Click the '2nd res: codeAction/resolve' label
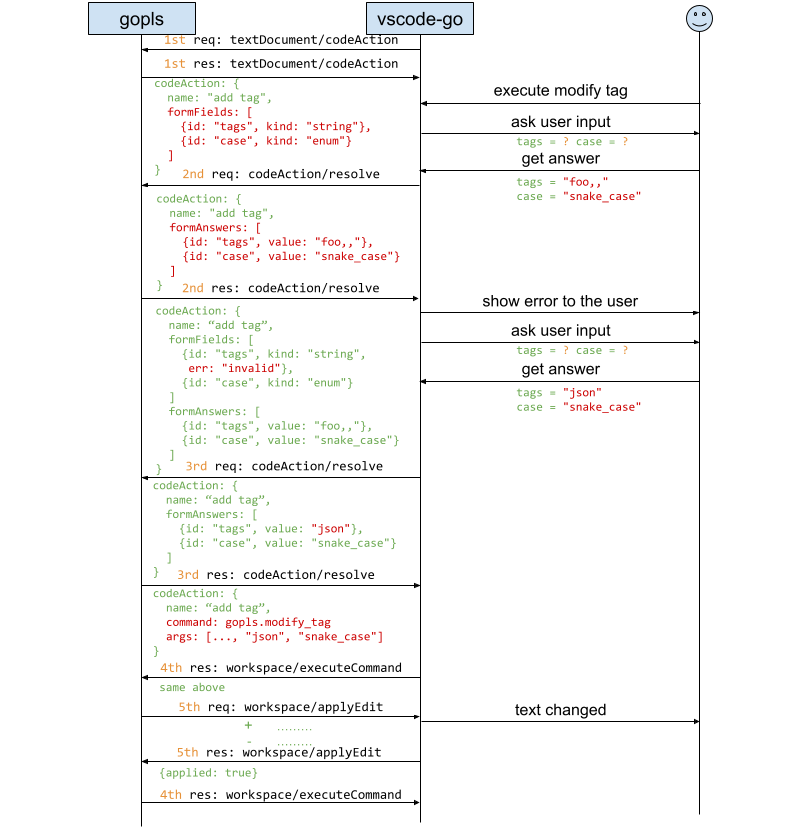Image resolution: width=797 pixels, height=839 pixels. pyautogui.click(x=281, y=288)
